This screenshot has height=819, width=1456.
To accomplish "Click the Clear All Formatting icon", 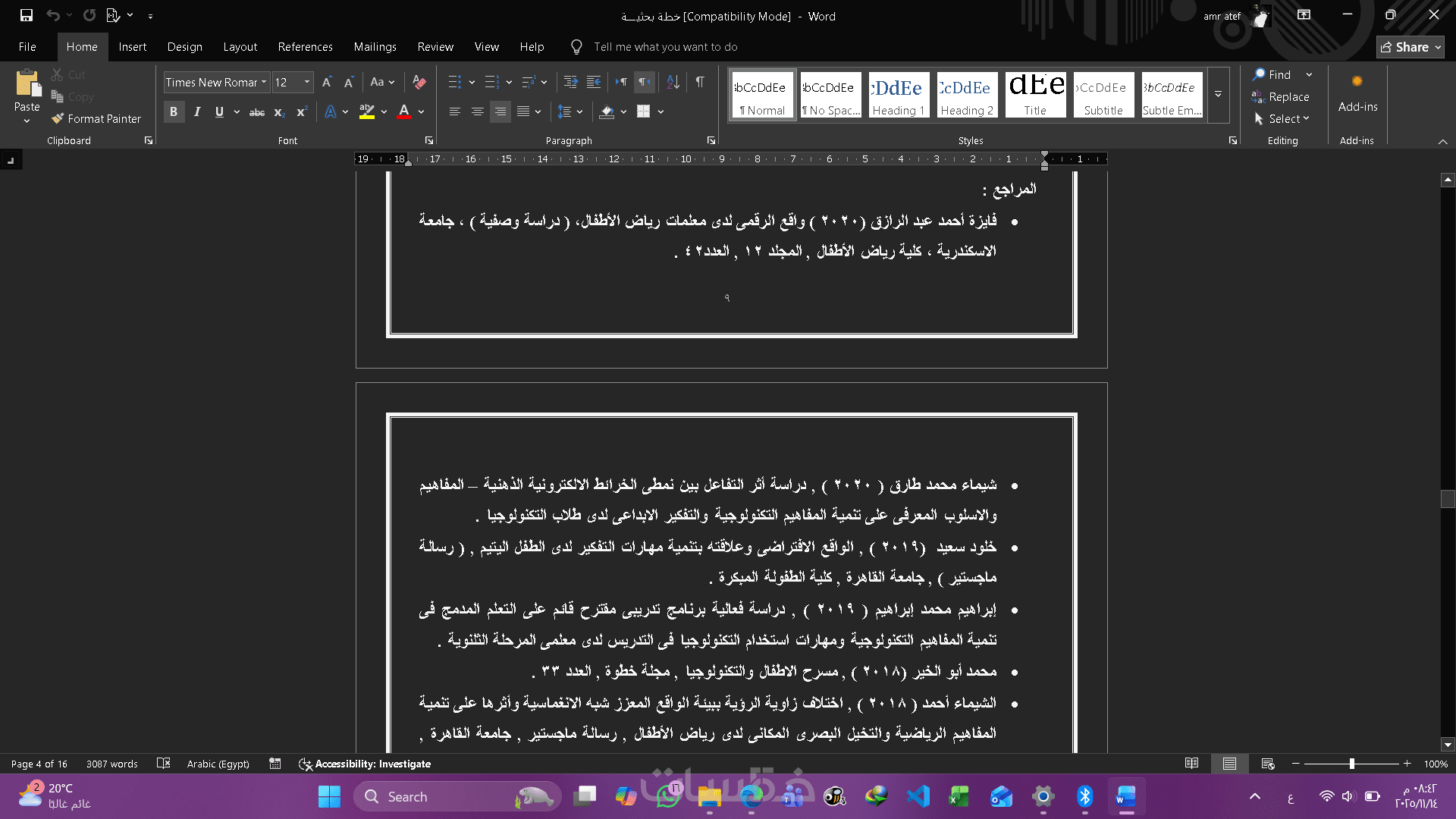I will (419, 82).
